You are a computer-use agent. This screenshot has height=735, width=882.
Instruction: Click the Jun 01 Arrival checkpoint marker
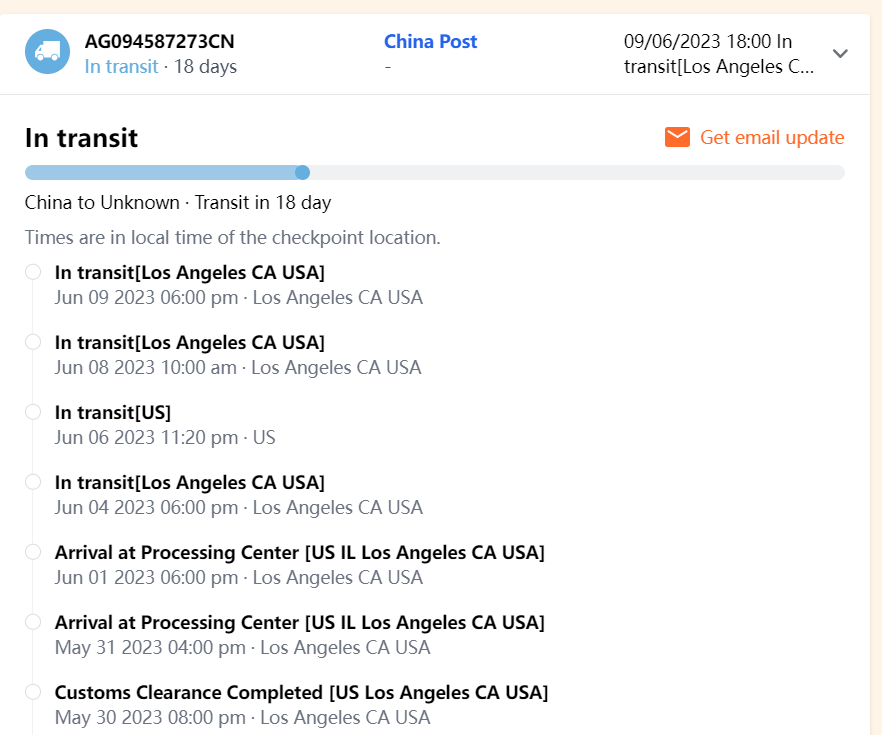(x=33, y=552)
